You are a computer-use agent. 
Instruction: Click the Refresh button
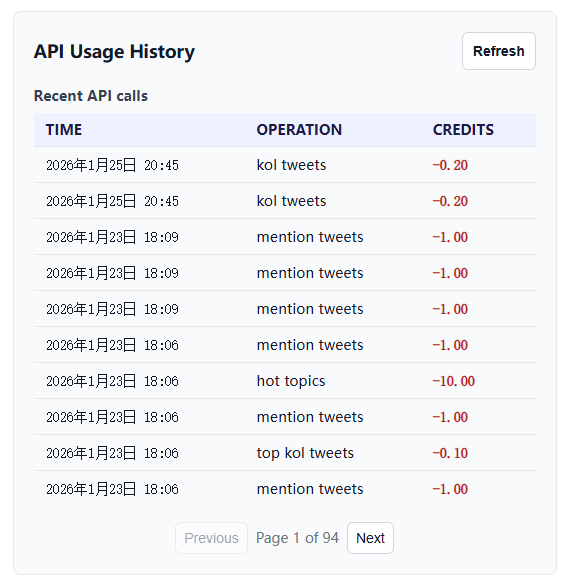(x=498, y=51)
